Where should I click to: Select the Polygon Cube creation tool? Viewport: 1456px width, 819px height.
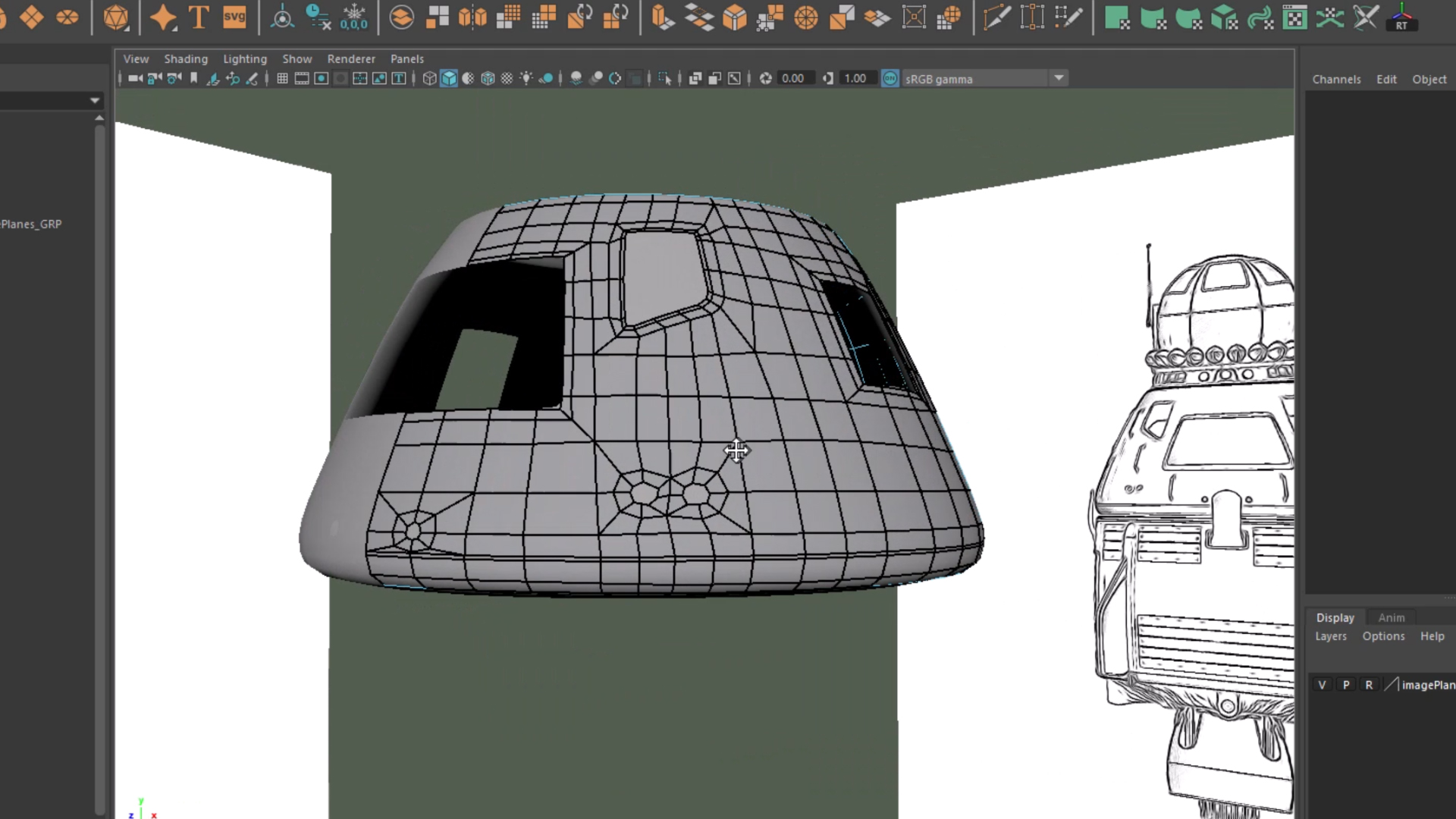[x=33, y=17]
